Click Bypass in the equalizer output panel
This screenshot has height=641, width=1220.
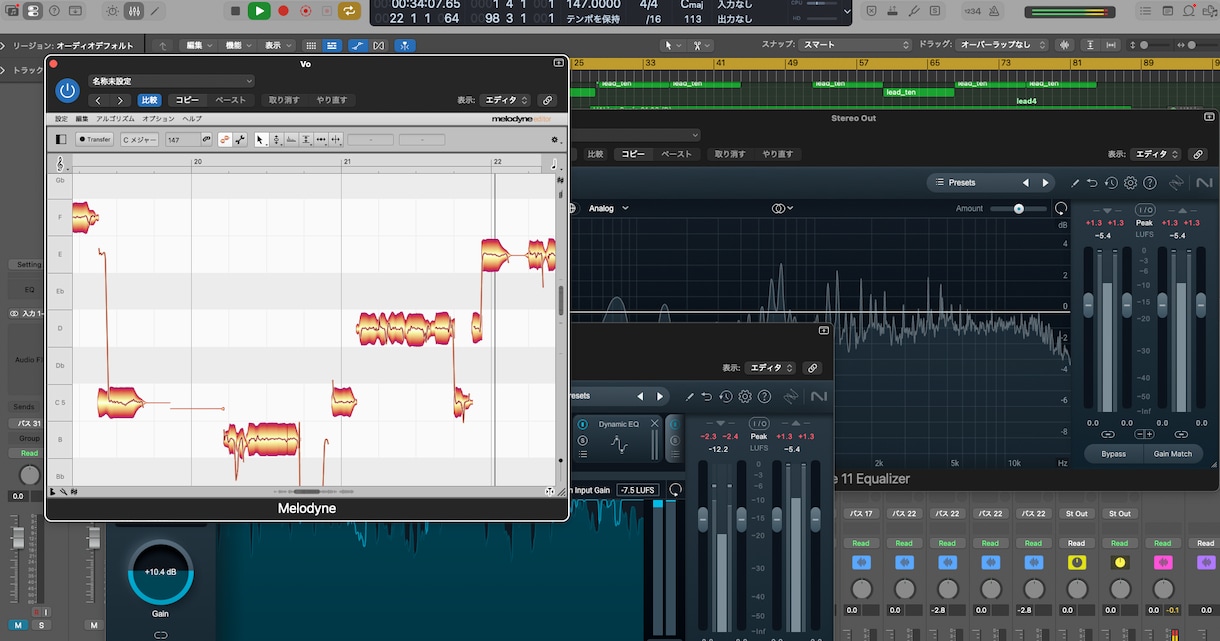[1113, 454]
